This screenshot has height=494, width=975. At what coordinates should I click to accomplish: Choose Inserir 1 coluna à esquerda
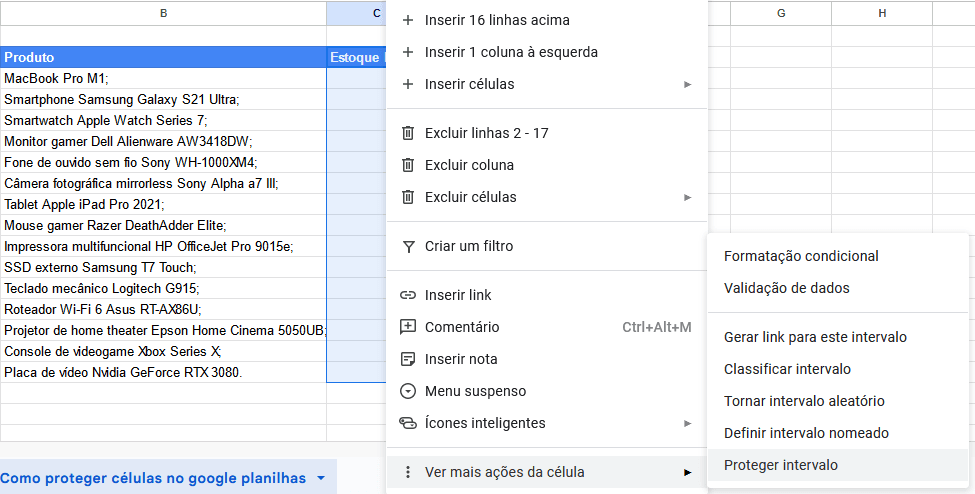511,52
